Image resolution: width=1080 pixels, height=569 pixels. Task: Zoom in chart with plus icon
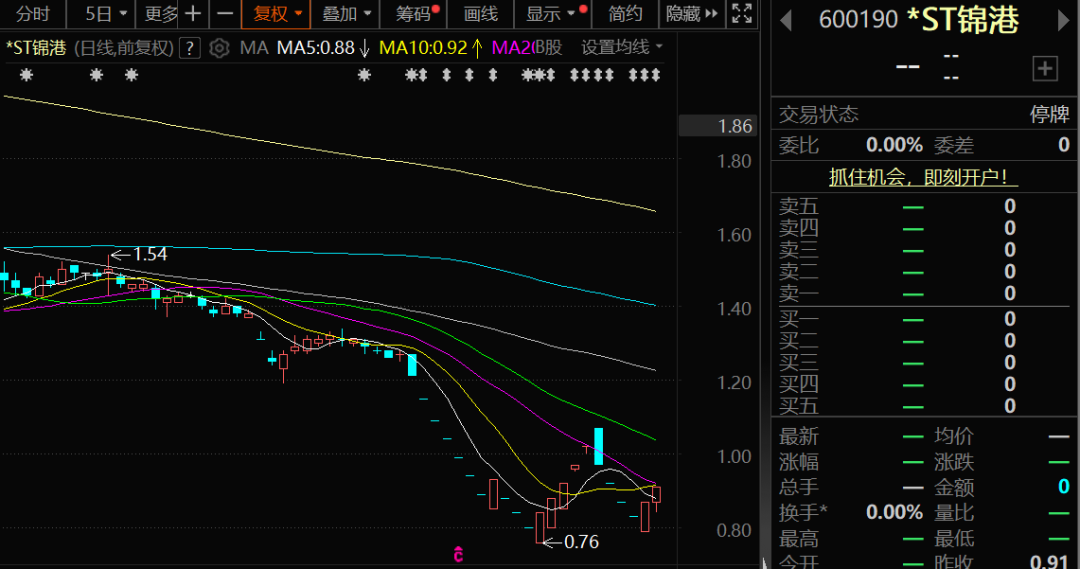(193, 14)
